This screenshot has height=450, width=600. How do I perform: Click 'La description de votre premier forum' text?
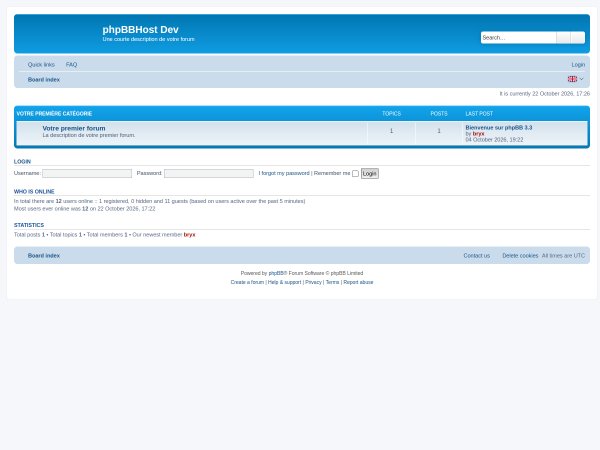tap(89, 135)
